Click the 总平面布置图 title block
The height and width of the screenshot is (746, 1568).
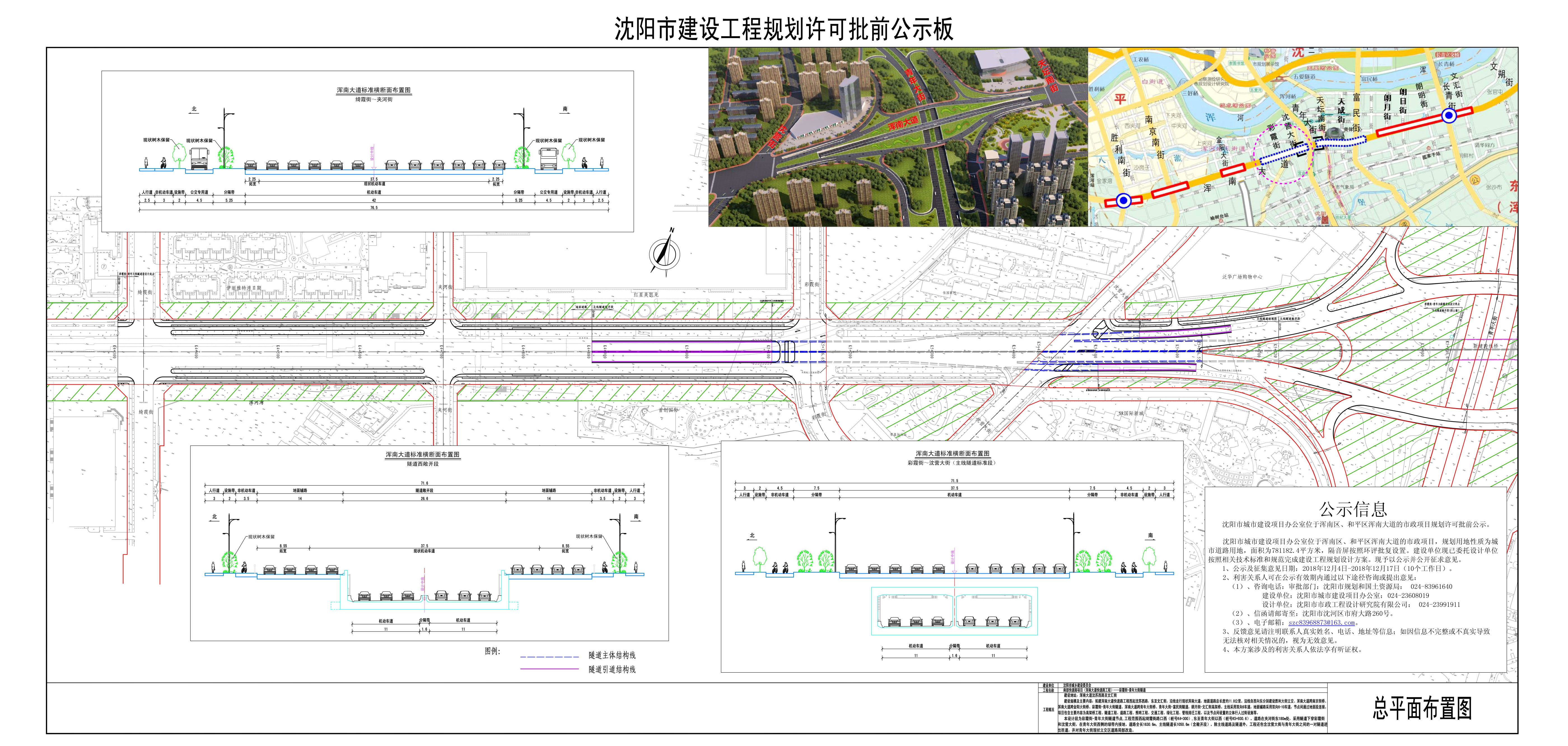pos(1422,708)
